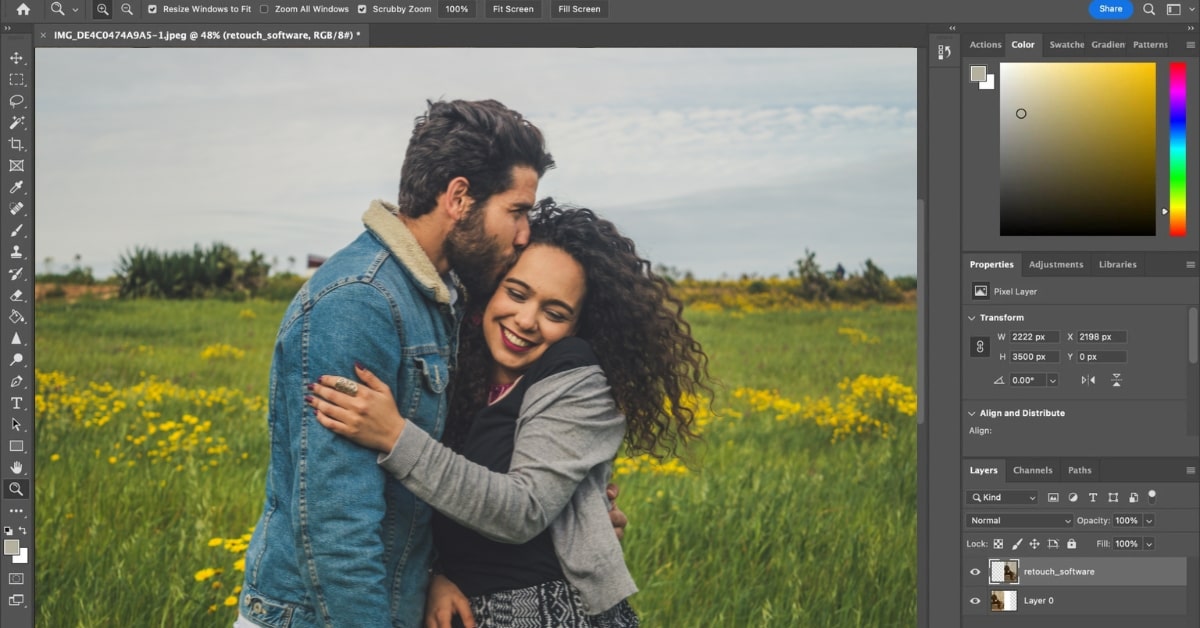Select the Frame tool

tap(16, 166)
